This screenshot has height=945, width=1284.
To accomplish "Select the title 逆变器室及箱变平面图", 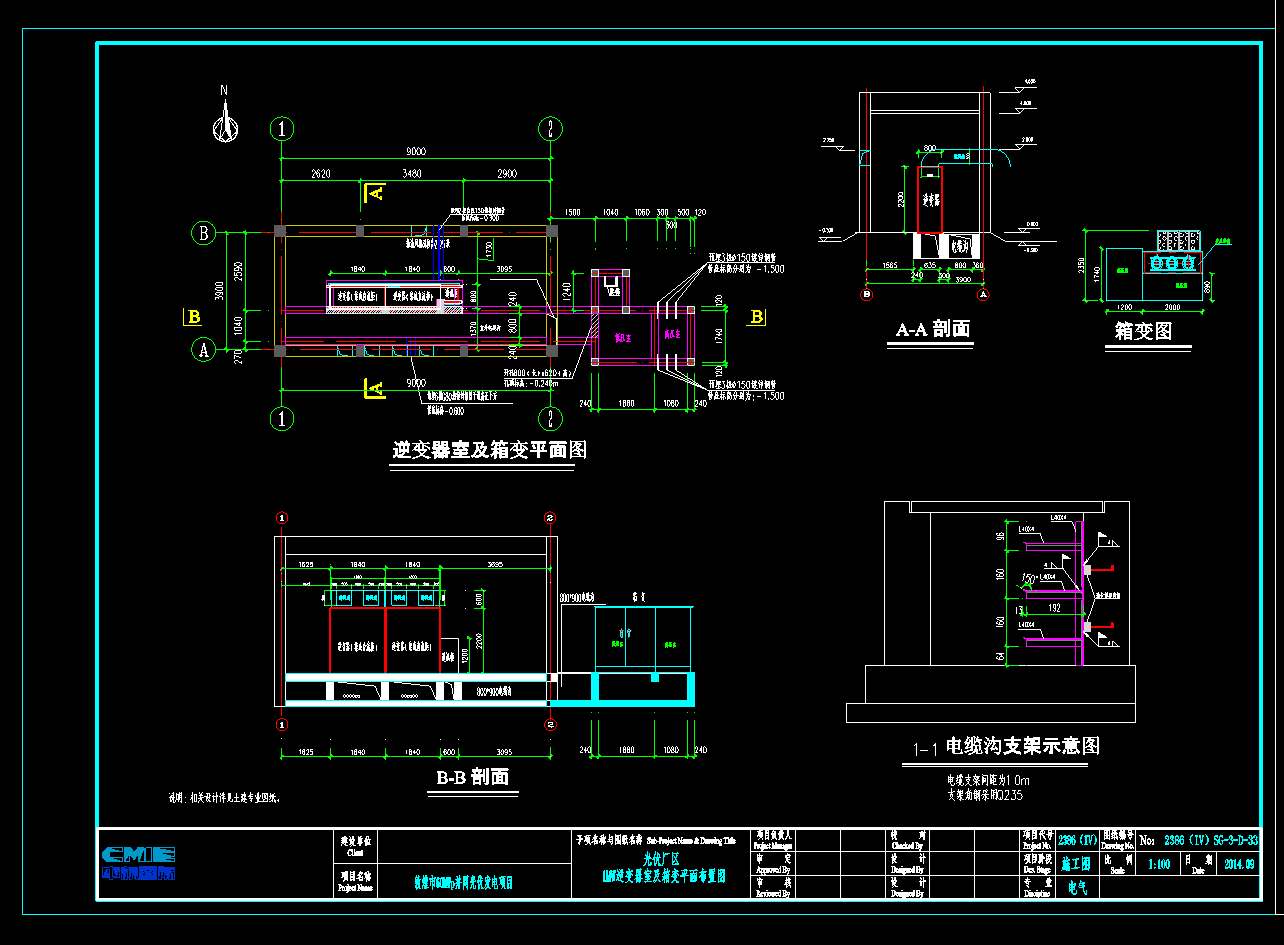I will [490, 450].
